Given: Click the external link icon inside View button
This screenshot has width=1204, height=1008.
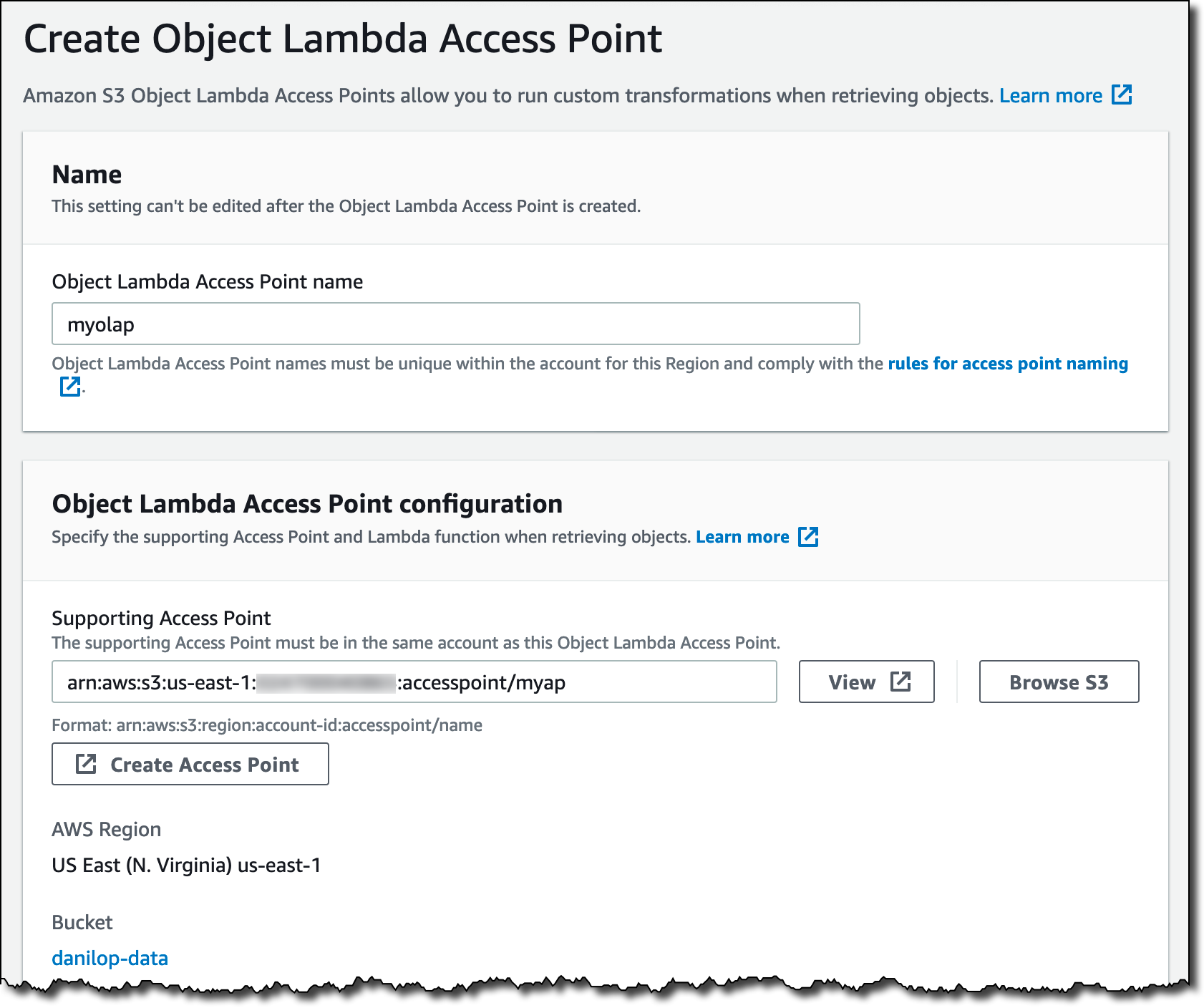Looking at the screenshot, I should (x=900, y=682).
